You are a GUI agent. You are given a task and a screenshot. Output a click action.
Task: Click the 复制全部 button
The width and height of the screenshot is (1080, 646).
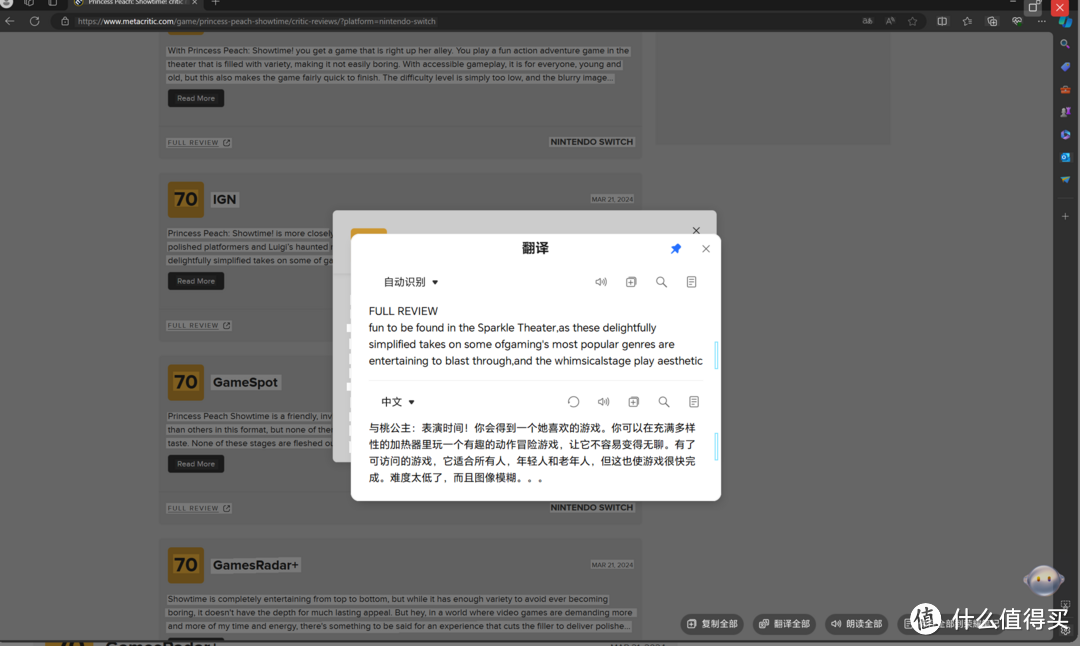[x=711, y=624]
